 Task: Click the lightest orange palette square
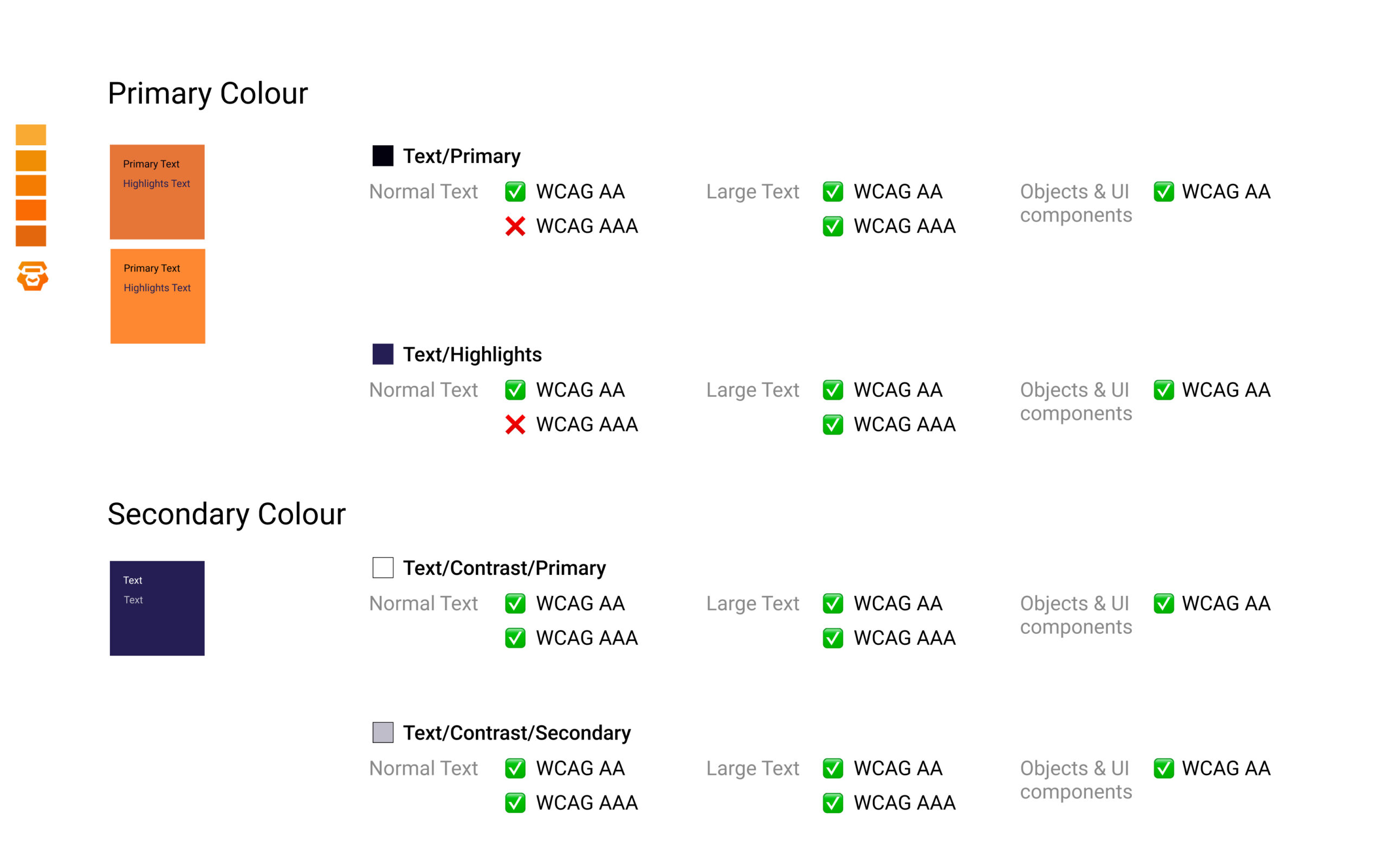tap(31, 135)
